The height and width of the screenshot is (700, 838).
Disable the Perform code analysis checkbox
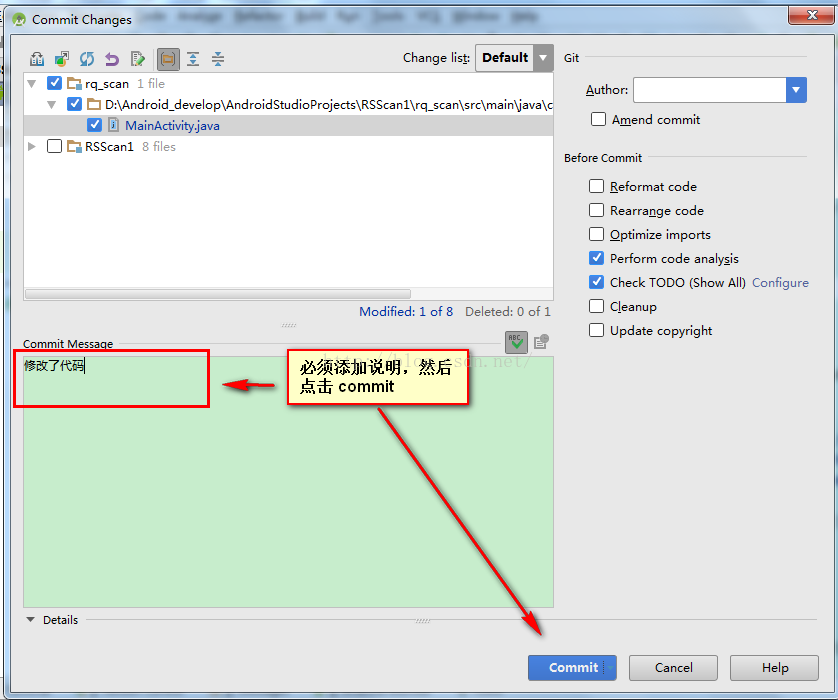[596, 258]
